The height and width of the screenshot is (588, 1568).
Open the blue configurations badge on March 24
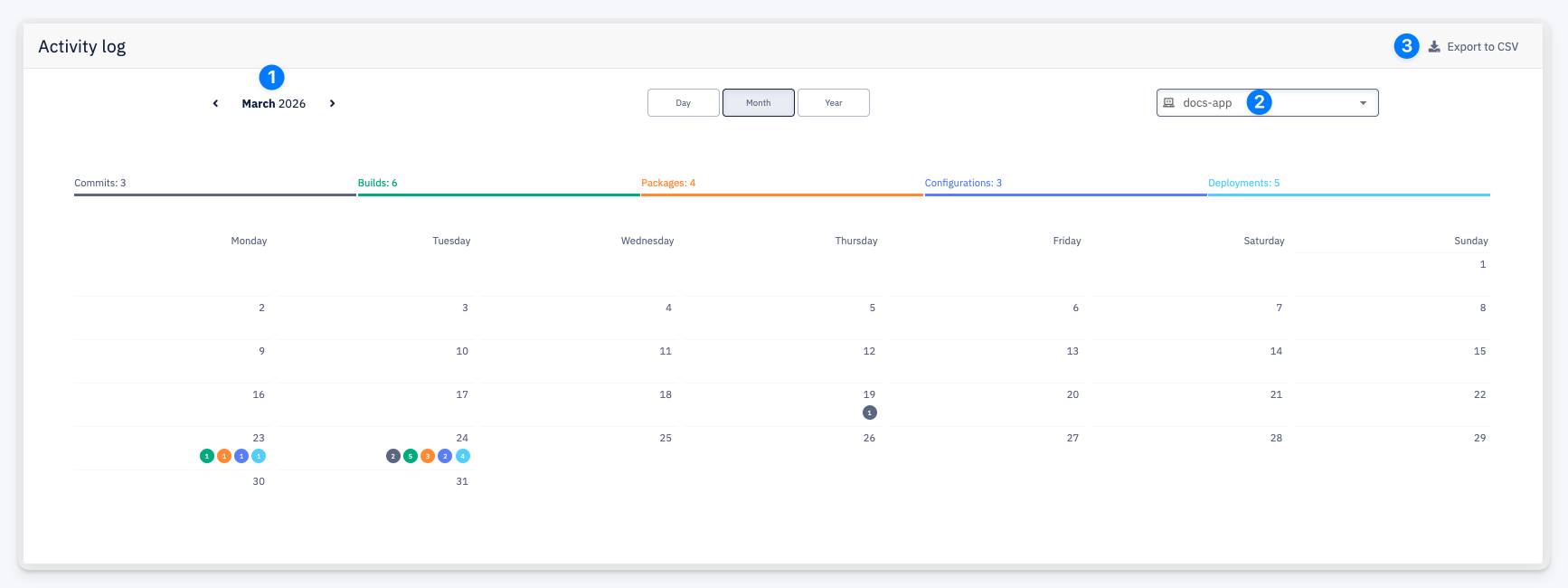click(445, 456)
